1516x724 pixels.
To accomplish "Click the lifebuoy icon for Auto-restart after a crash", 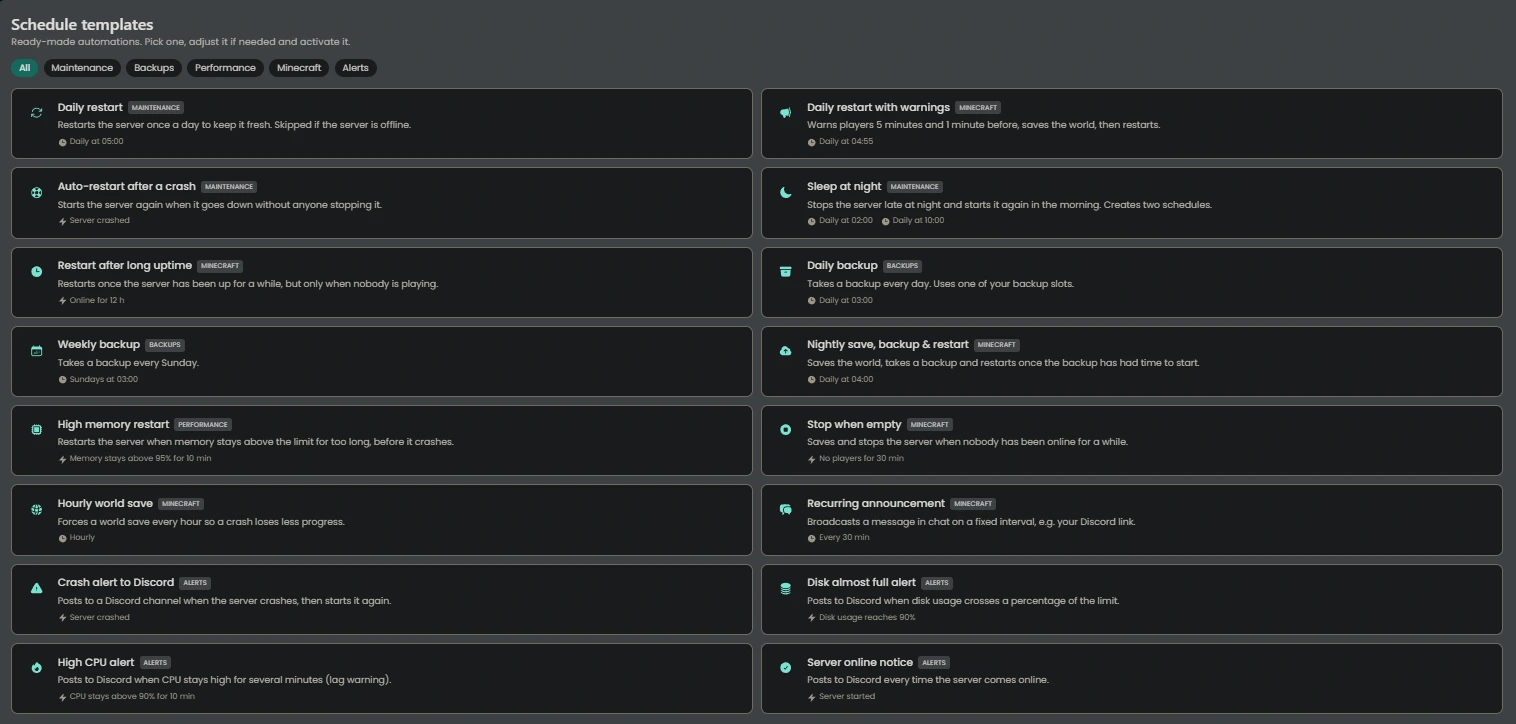I will point(37,192).
